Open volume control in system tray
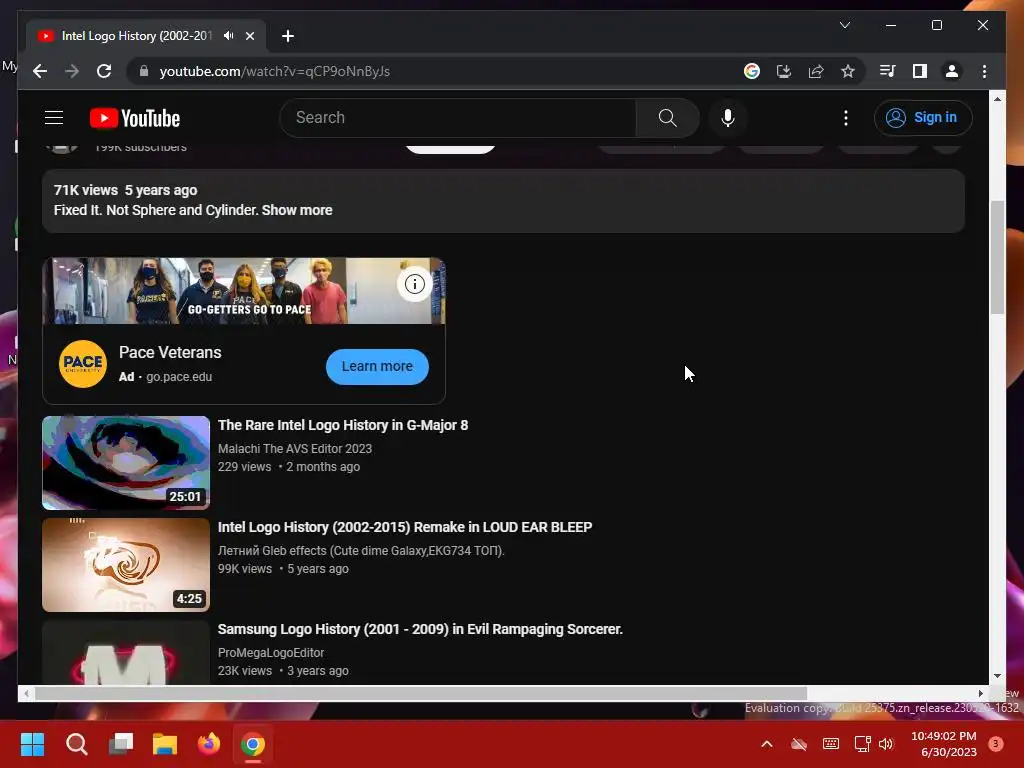Screen dimensions: 1024x768 coord(886,744)
